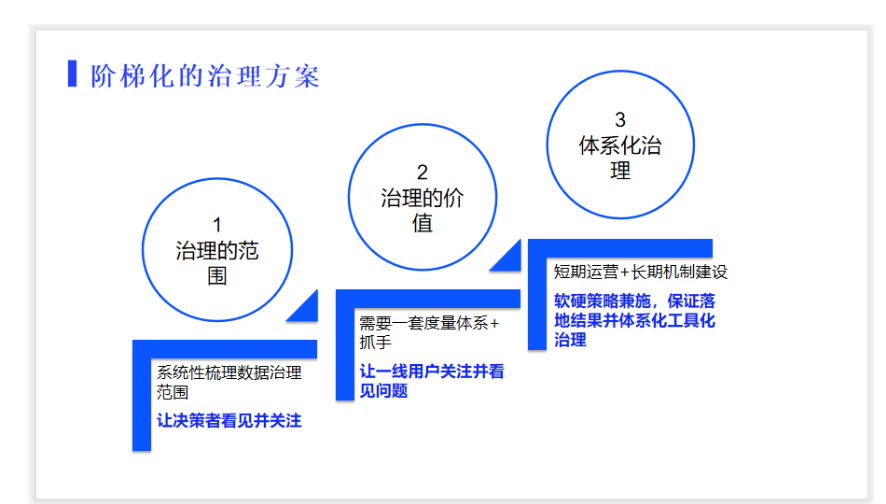Click the text 需要一套度量体系+抓手
The image size is (886, 504).
coord(429,332)
